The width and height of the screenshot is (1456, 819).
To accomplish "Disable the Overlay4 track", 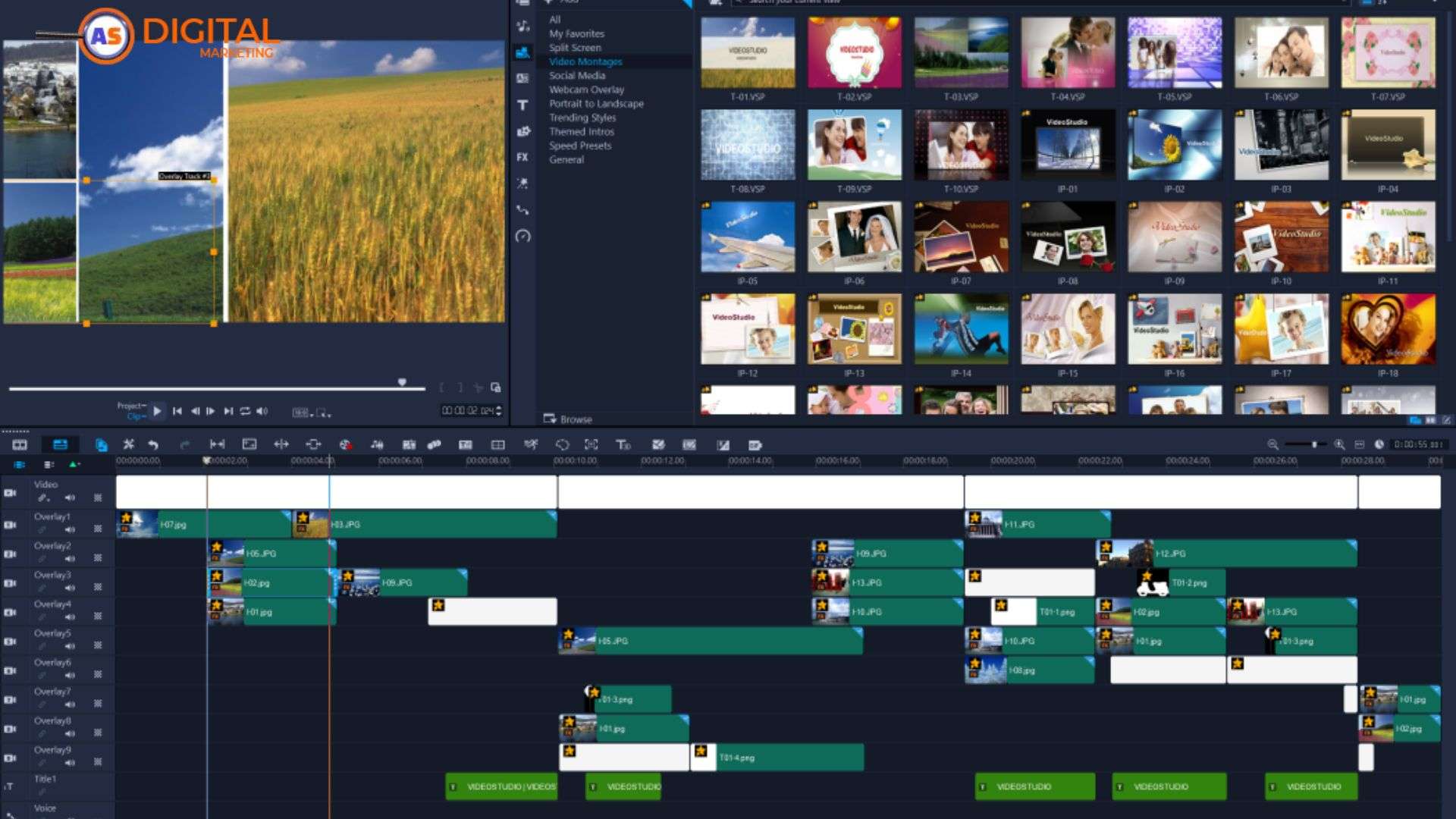I will pyautogui.click(x=10, y=612).
